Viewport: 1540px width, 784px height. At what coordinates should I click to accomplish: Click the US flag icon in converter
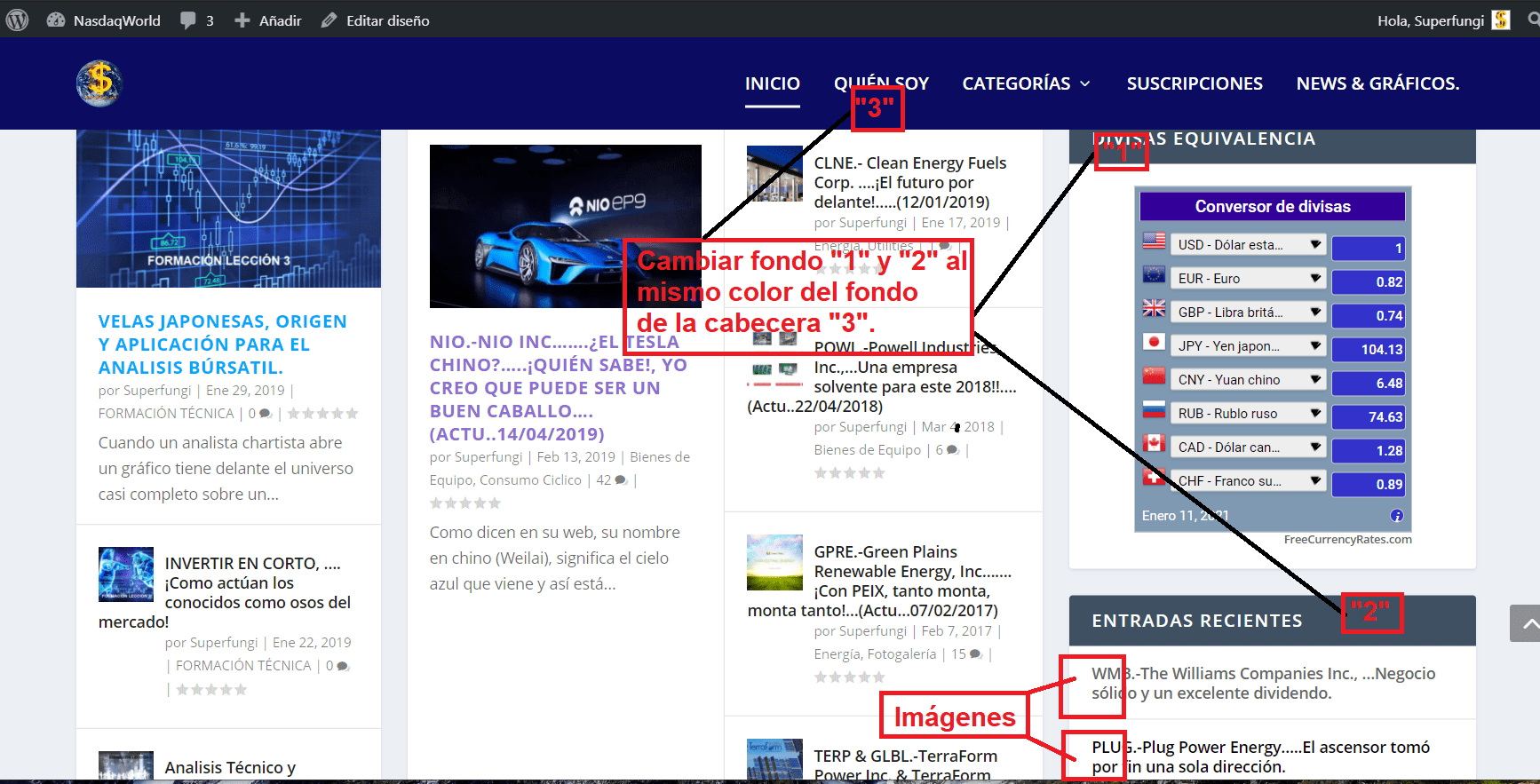tap(1154, 241)
